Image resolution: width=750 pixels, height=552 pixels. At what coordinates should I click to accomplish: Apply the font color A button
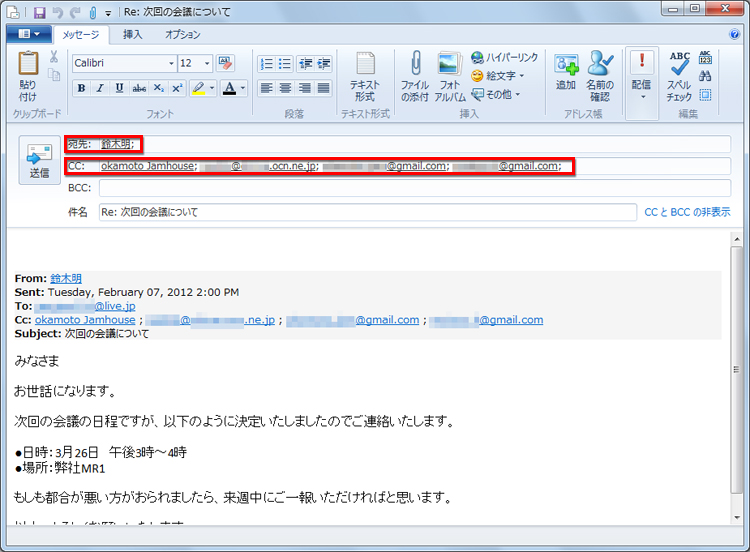[x=230, y=88]
